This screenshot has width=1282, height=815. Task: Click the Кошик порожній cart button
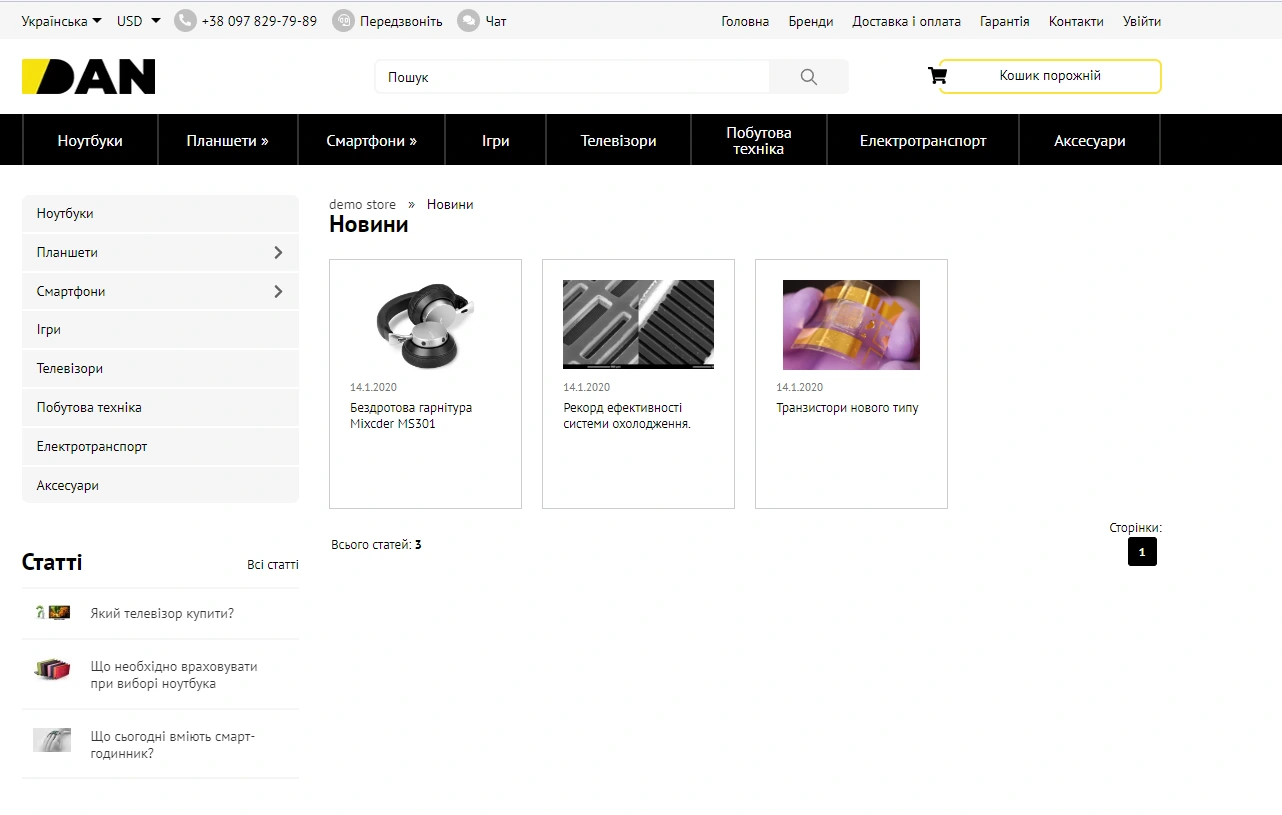1050,76
